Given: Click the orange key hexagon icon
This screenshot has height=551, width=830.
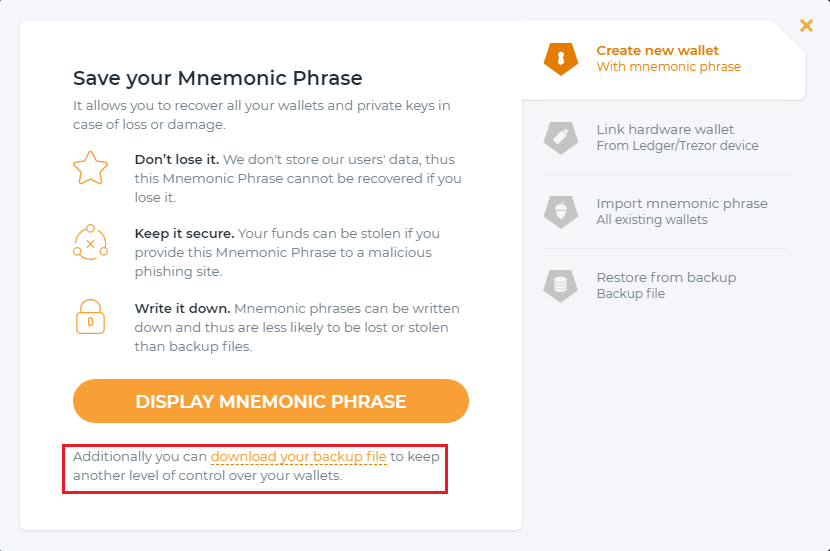Looking at the screenshot, I should pyautogui.click(x=561, y=58).
